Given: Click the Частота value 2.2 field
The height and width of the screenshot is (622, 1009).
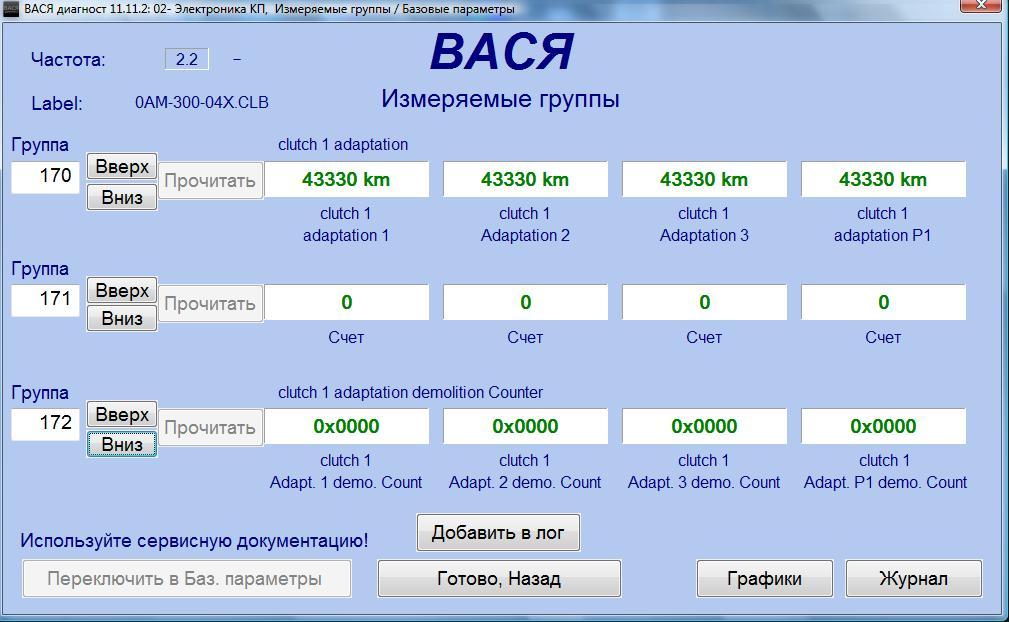Looking at the screenshot, I should pos(187,59).
